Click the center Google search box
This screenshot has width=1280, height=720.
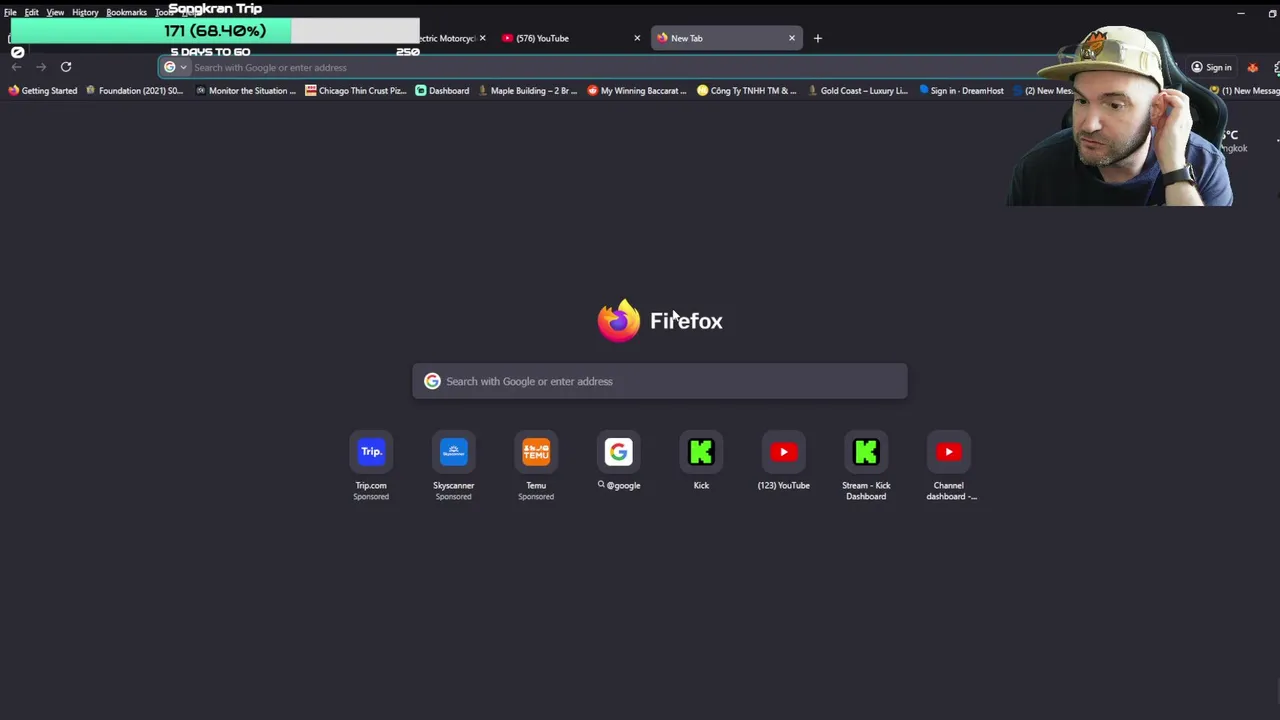point(660,381)
